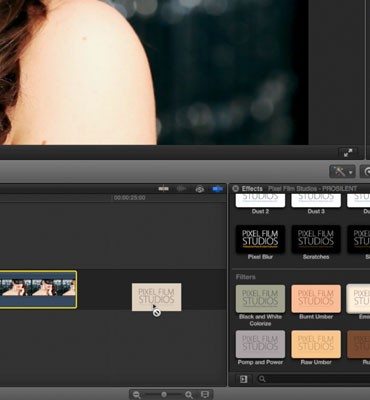The width and height of the screenshot is (370, 400).
Task: Select the Dust 2 effect
Action: (x=260, y=204)
